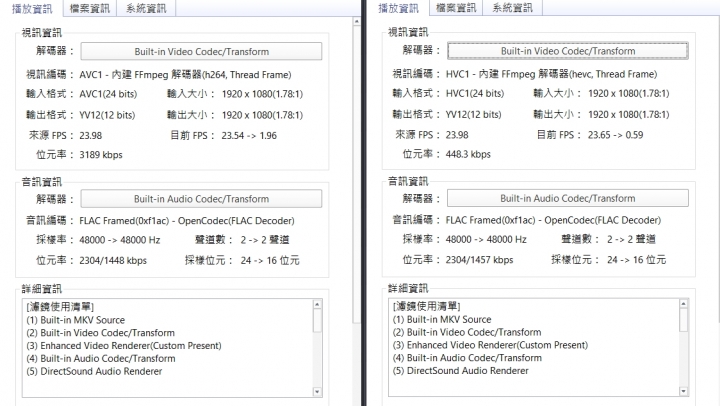Screen dimensions: 720x406
Task: Click "23.54 -> 1.96" current FPS value
Action: click(x=249, y=136)
